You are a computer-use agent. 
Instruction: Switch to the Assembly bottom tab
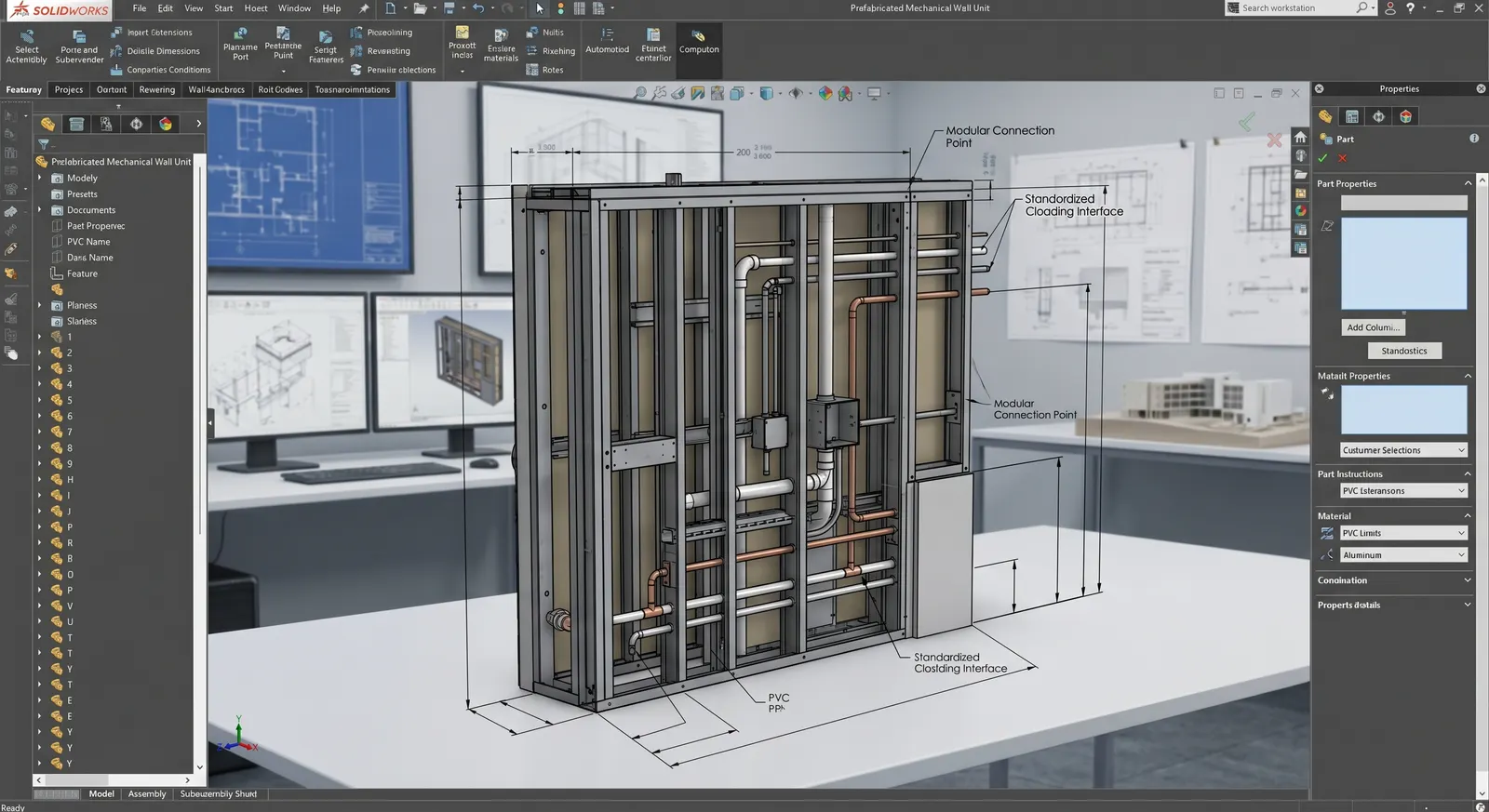[x=147, y=794]
